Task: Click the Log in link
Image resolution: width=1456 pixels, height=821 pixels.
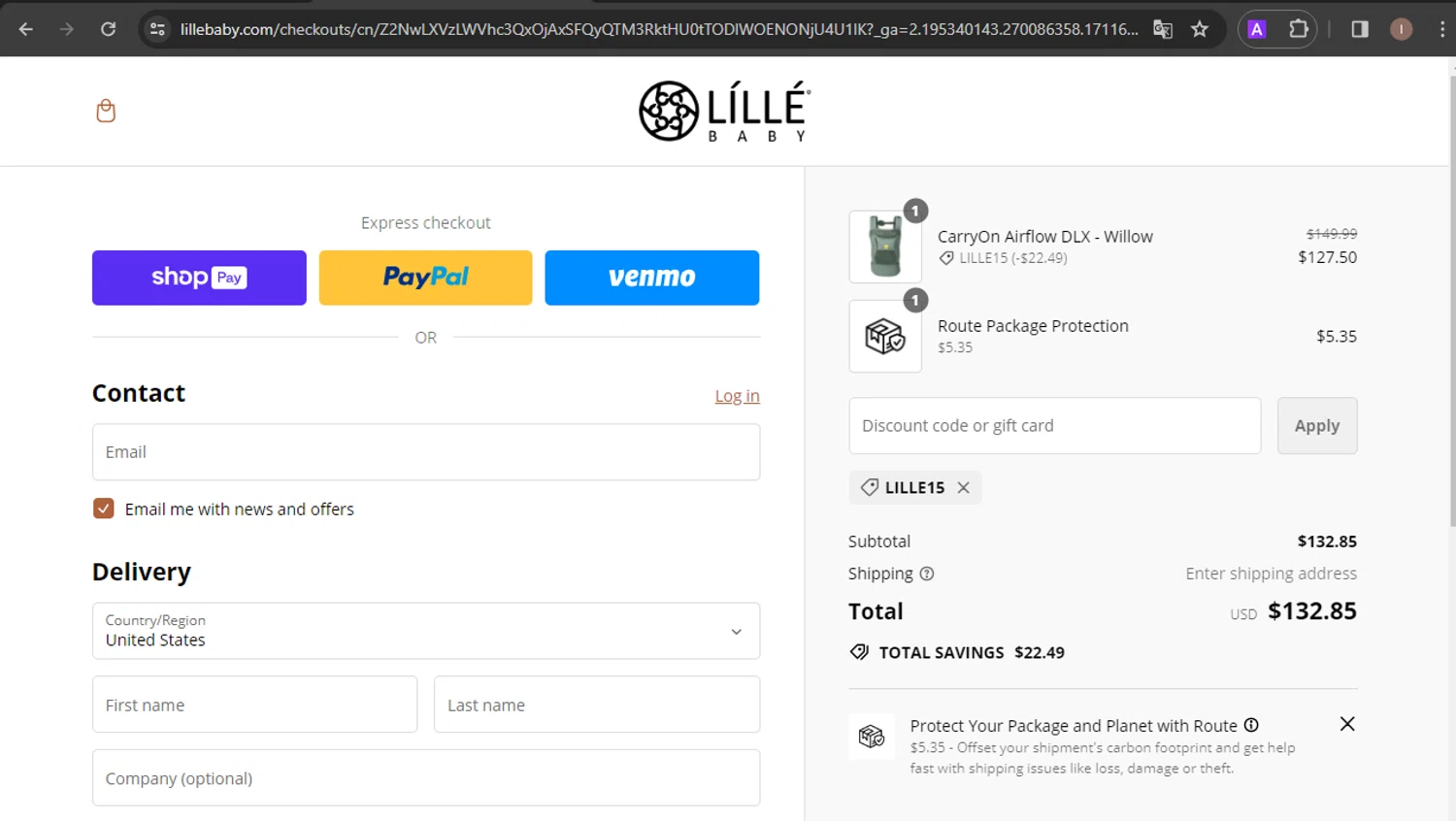Action: pos(738,396)
